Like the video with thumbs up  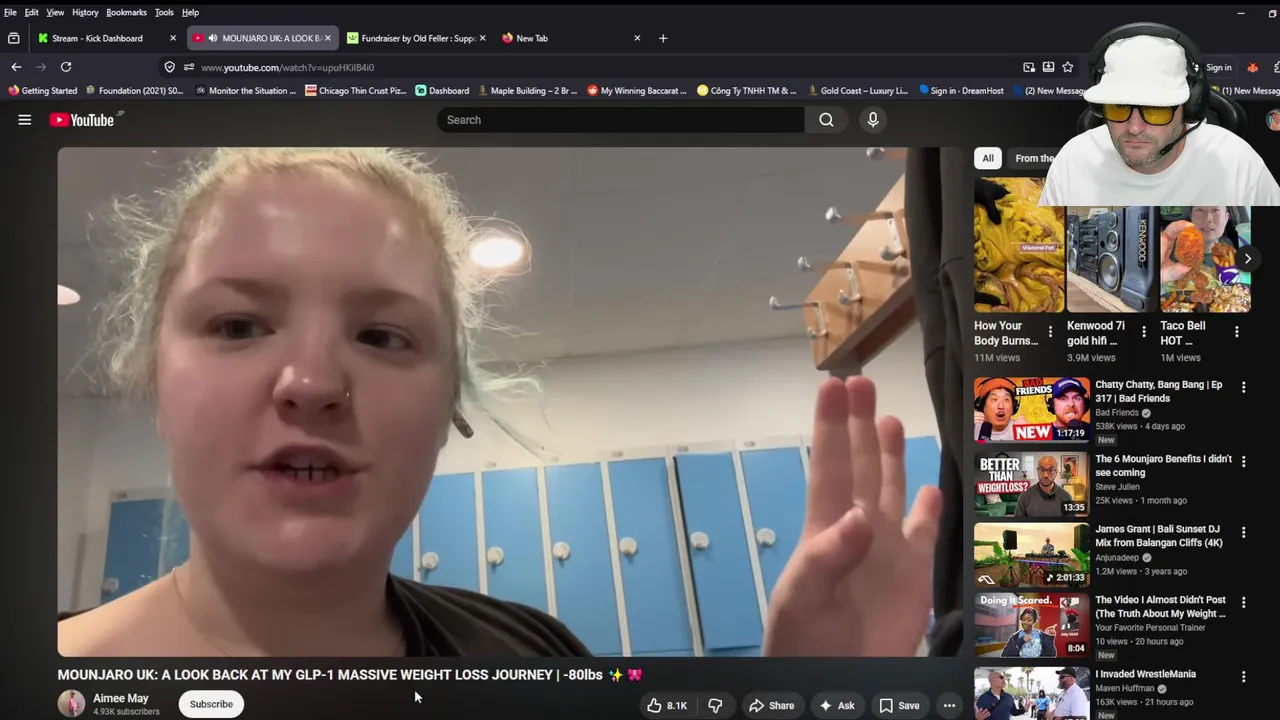click(x=666, y=705)
